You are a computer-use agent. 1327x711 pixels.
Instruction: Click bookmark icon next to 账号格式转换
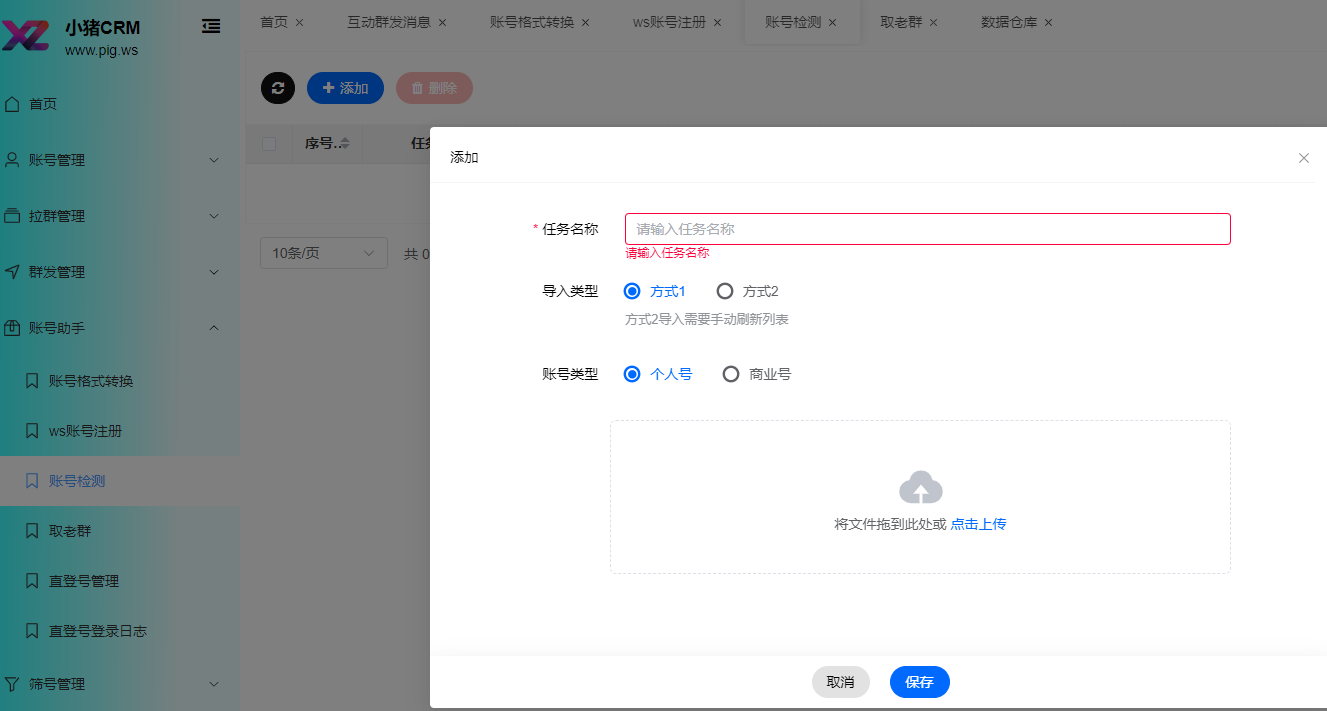pos(32,381)
